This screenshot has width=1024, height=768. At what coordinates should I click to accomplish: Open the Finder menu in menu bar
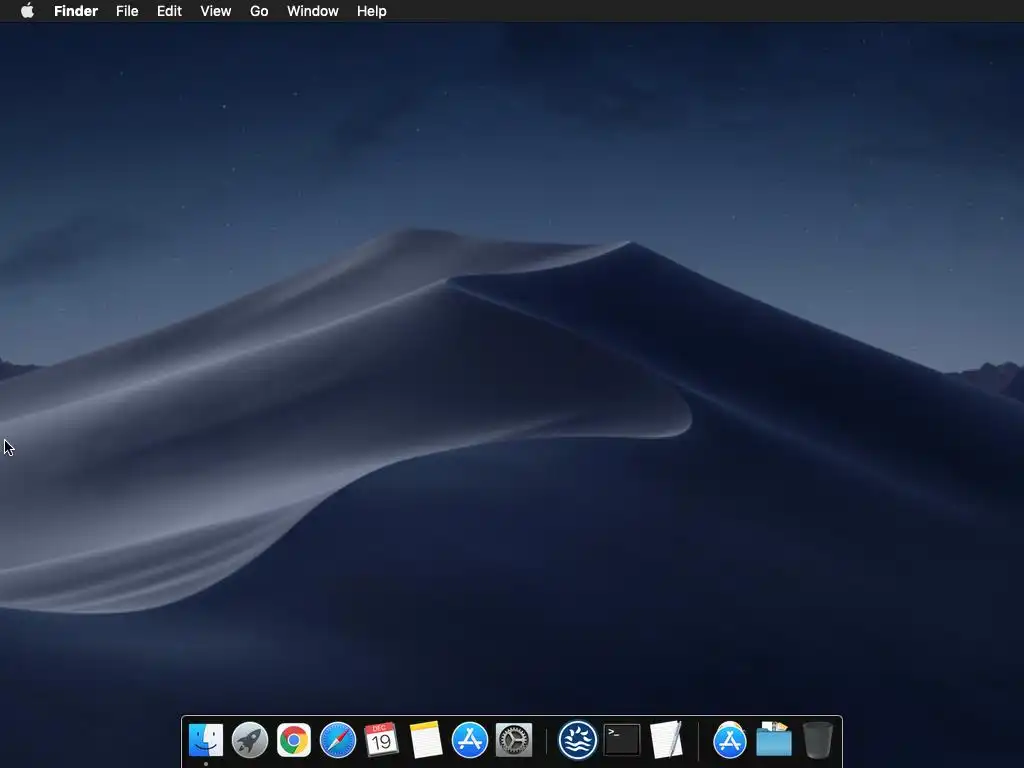point(76,11)
